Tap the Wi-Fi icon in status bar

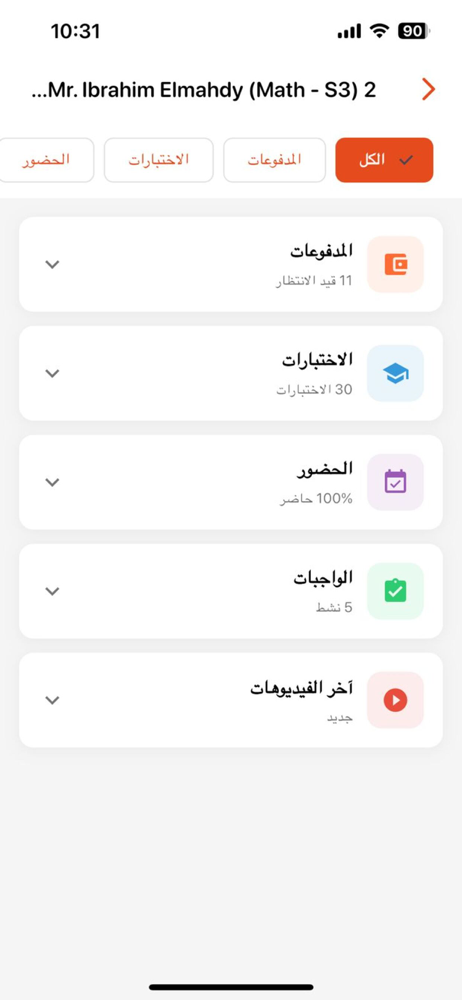click(x=381, y=31)
